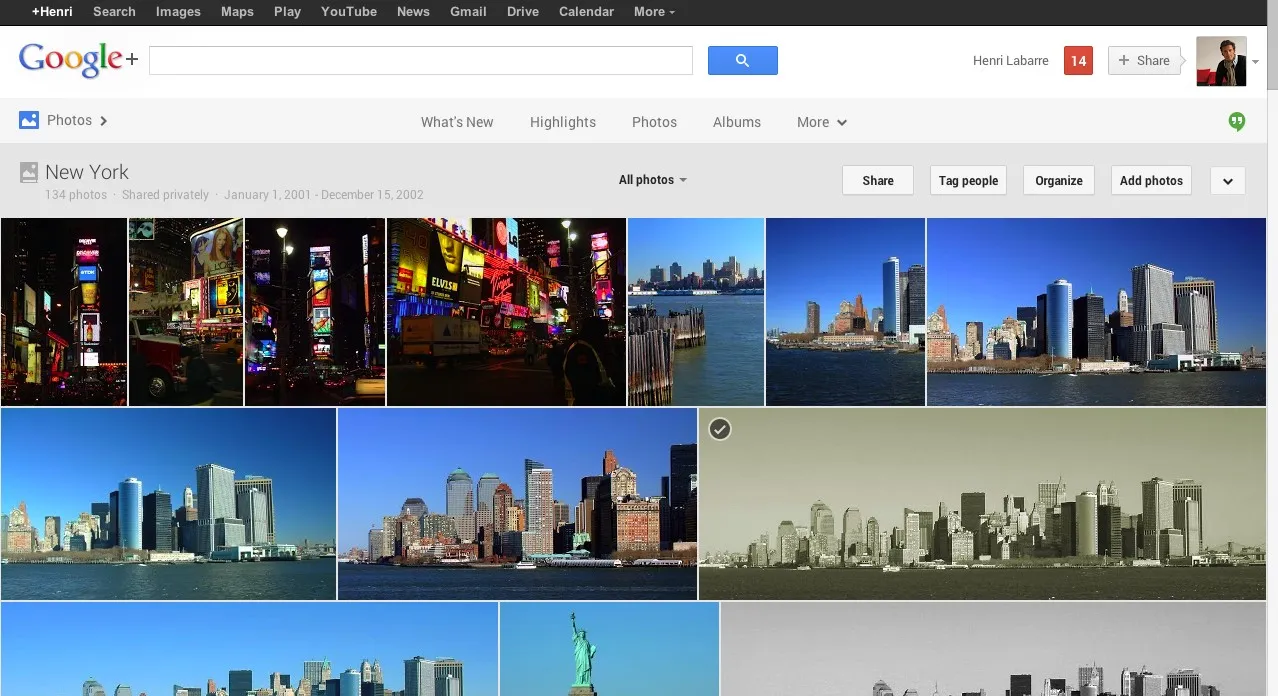The image size is (1278, 696).
Task: Click the Shared privately label
Action: point(165,195)
